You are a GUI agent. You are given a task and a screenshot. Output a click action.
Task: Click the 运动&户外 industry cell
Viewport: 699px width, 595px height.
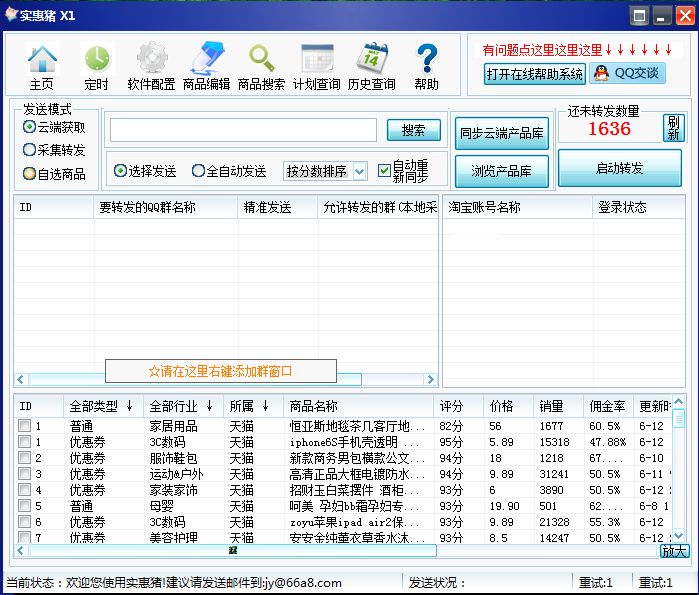(x=177, y=474)
